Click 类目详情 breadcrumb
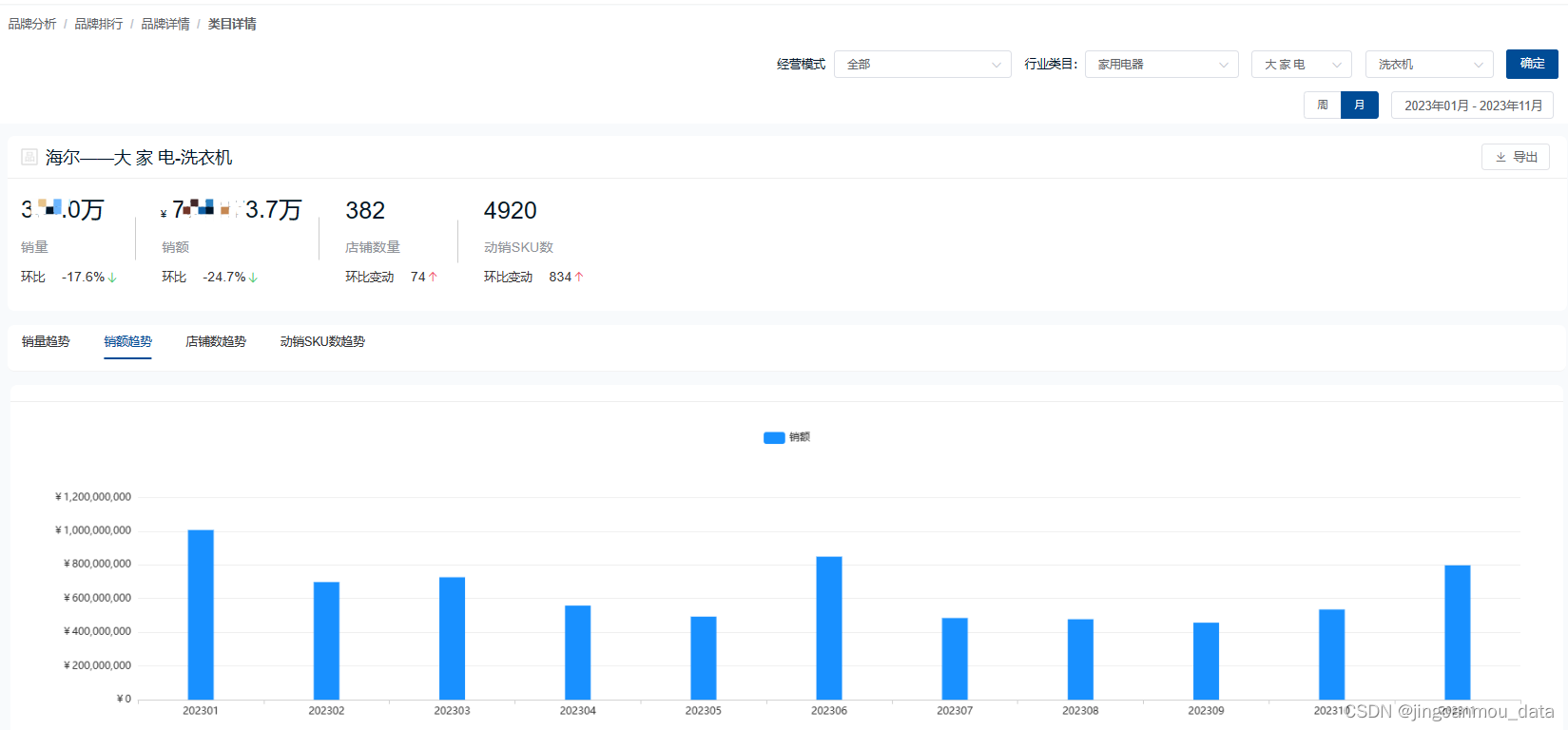 click(232, 24)
